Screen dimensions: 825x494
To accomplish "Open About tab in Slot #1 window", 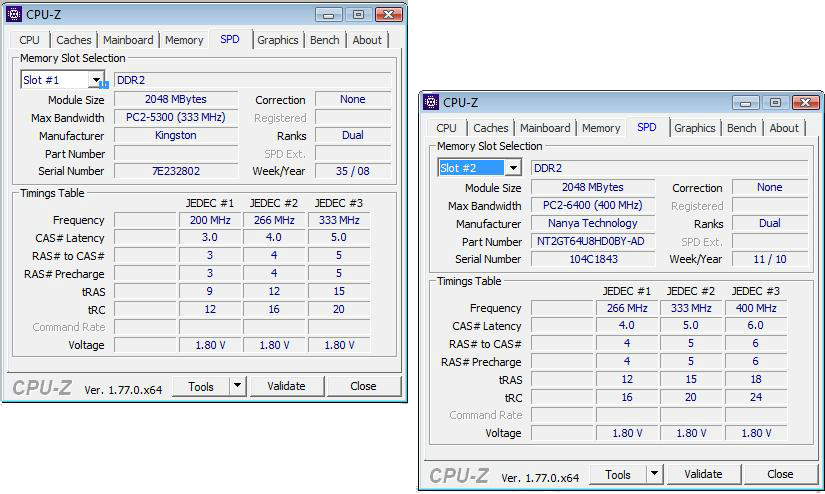I will click(x=367, y=40).
